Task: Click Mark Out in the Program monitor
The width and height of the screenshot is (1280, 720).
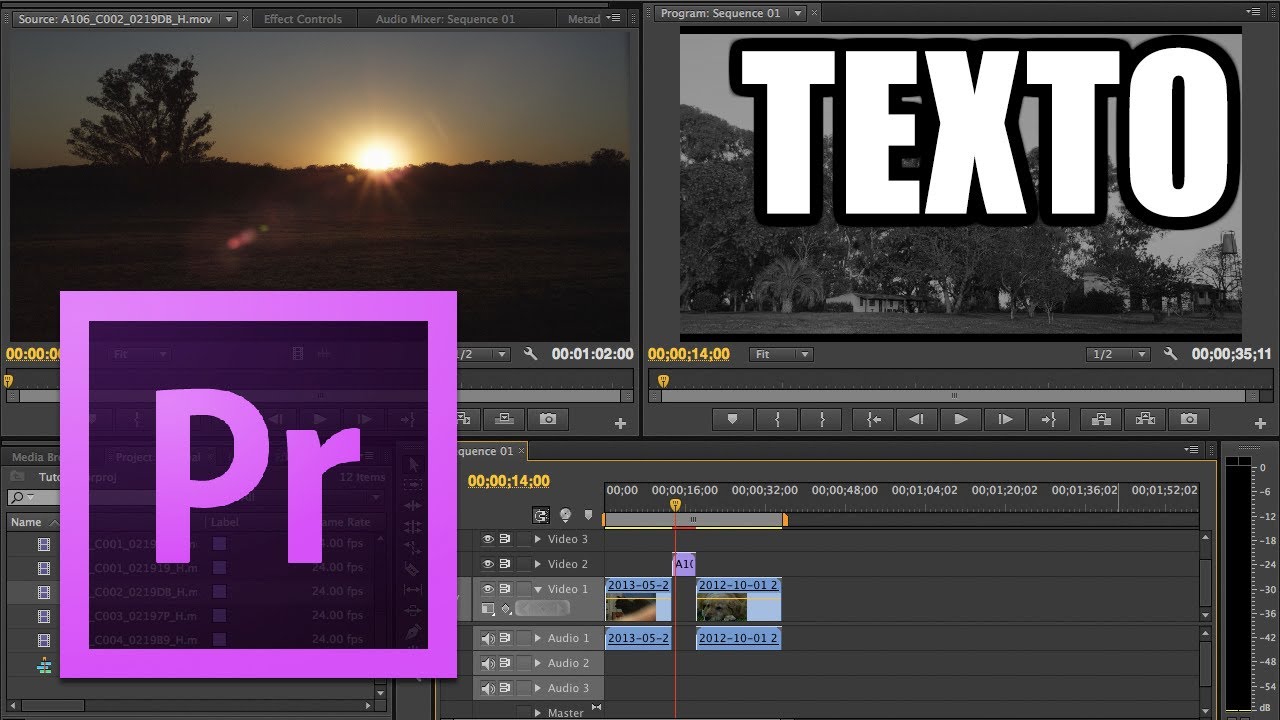Action: click(x=823, y=420)
